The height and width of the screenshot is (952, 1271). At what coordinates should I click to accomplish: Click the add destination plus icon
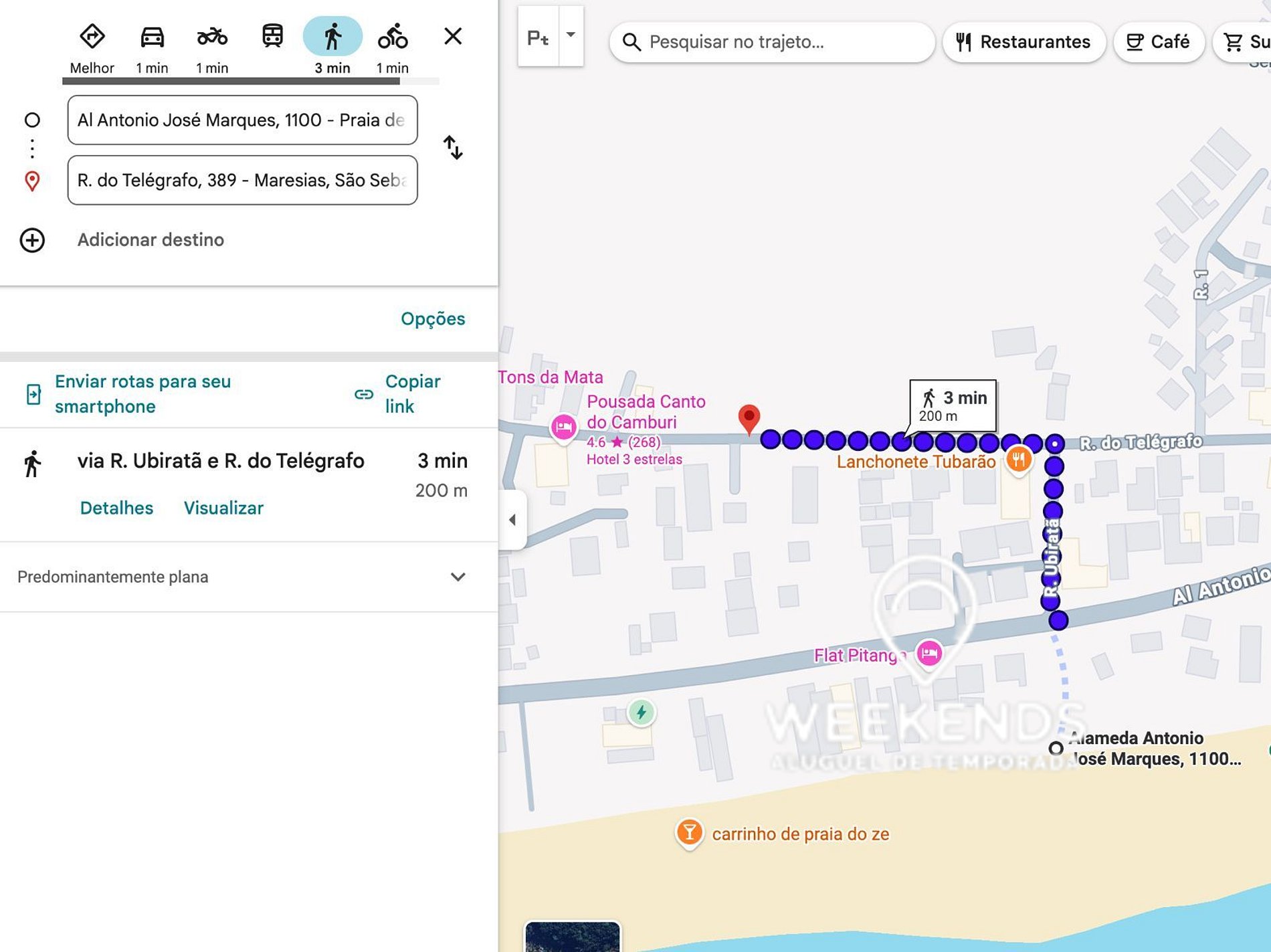(x=32, y=240)
